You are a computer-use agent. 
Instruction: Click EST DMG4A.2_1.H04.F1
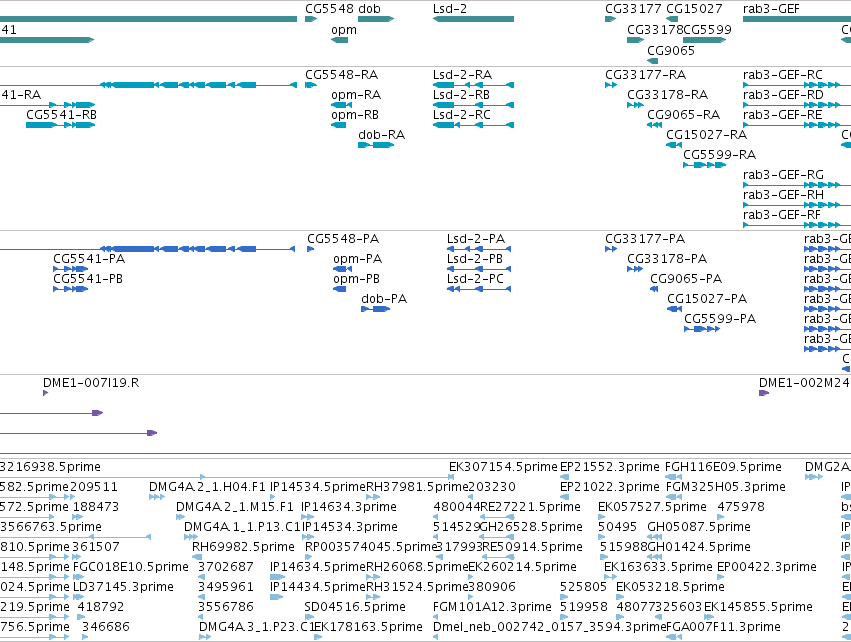(207, 487)
